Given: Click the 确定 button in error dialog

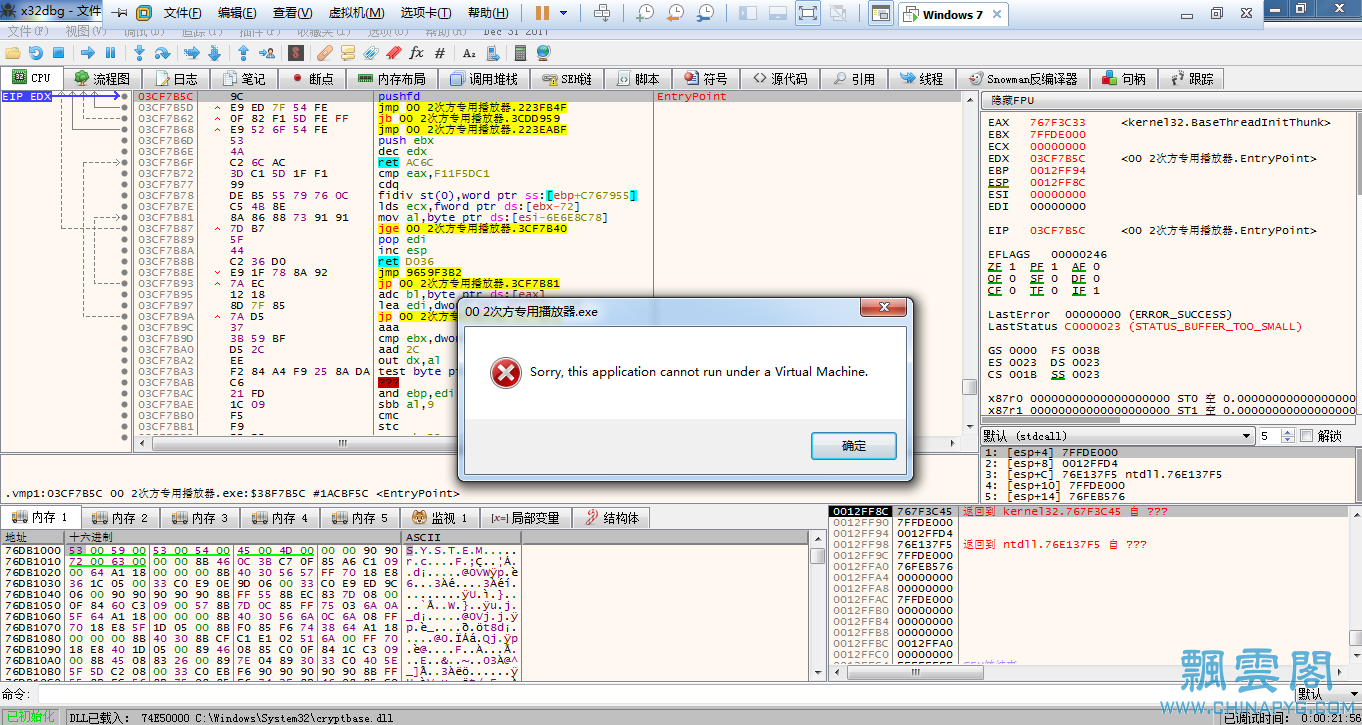Looking at the screenshot, I should [853, 446].
